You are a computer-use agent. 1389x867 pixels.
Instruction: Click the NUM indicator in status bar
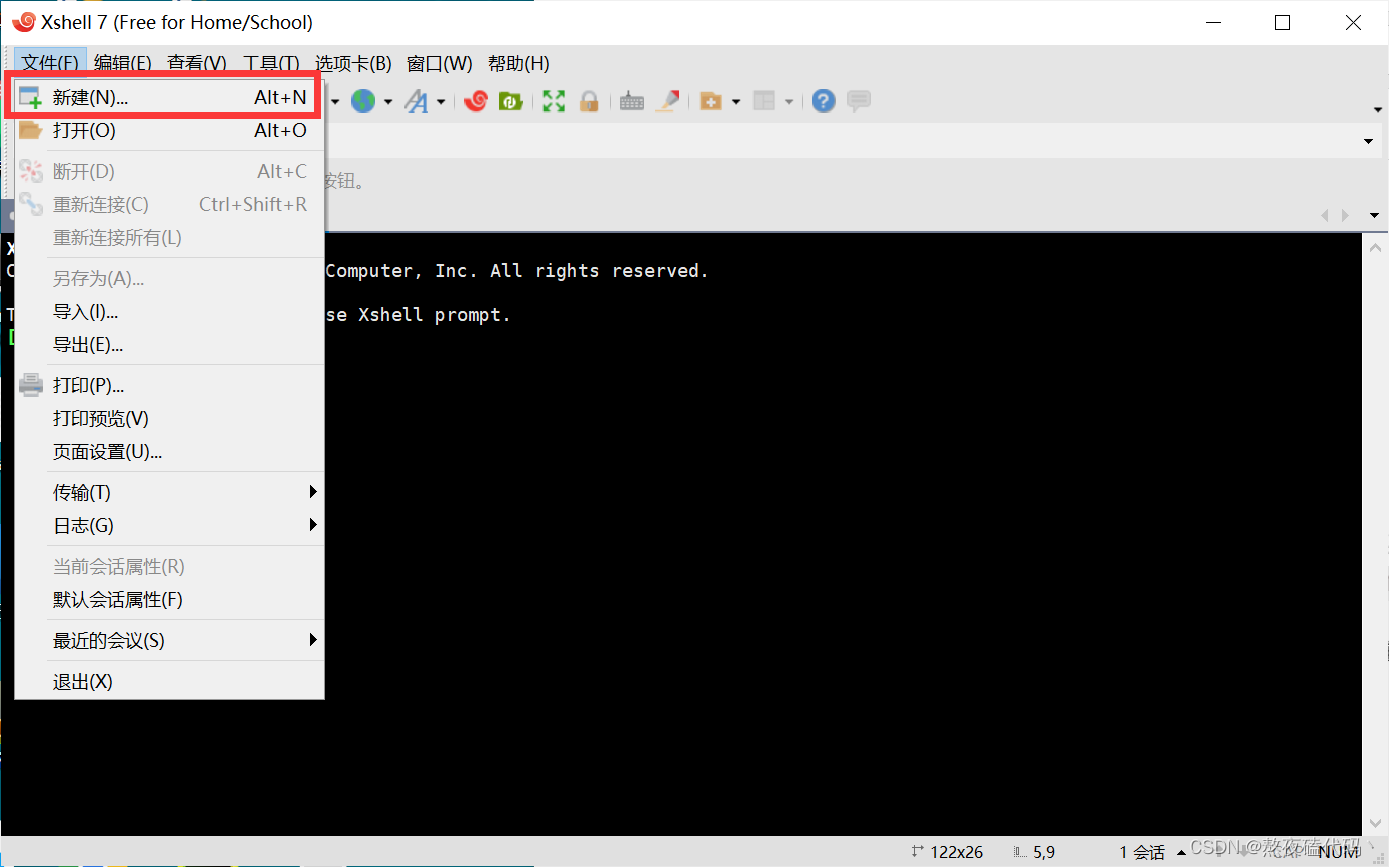pos(1338,852)
